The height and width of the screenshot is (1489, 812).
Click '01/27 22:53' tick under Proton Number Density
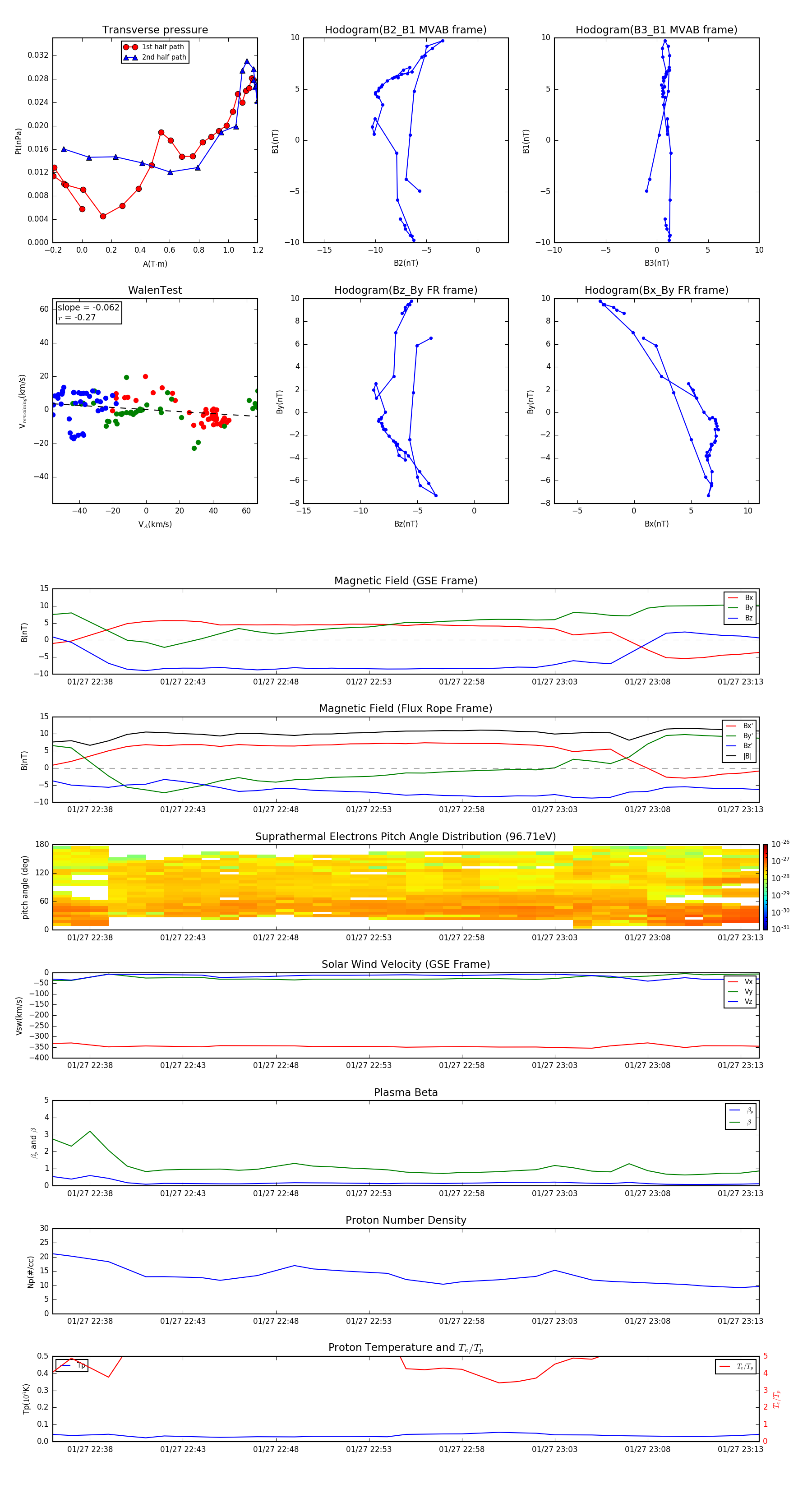click(x=369, y=1321)
